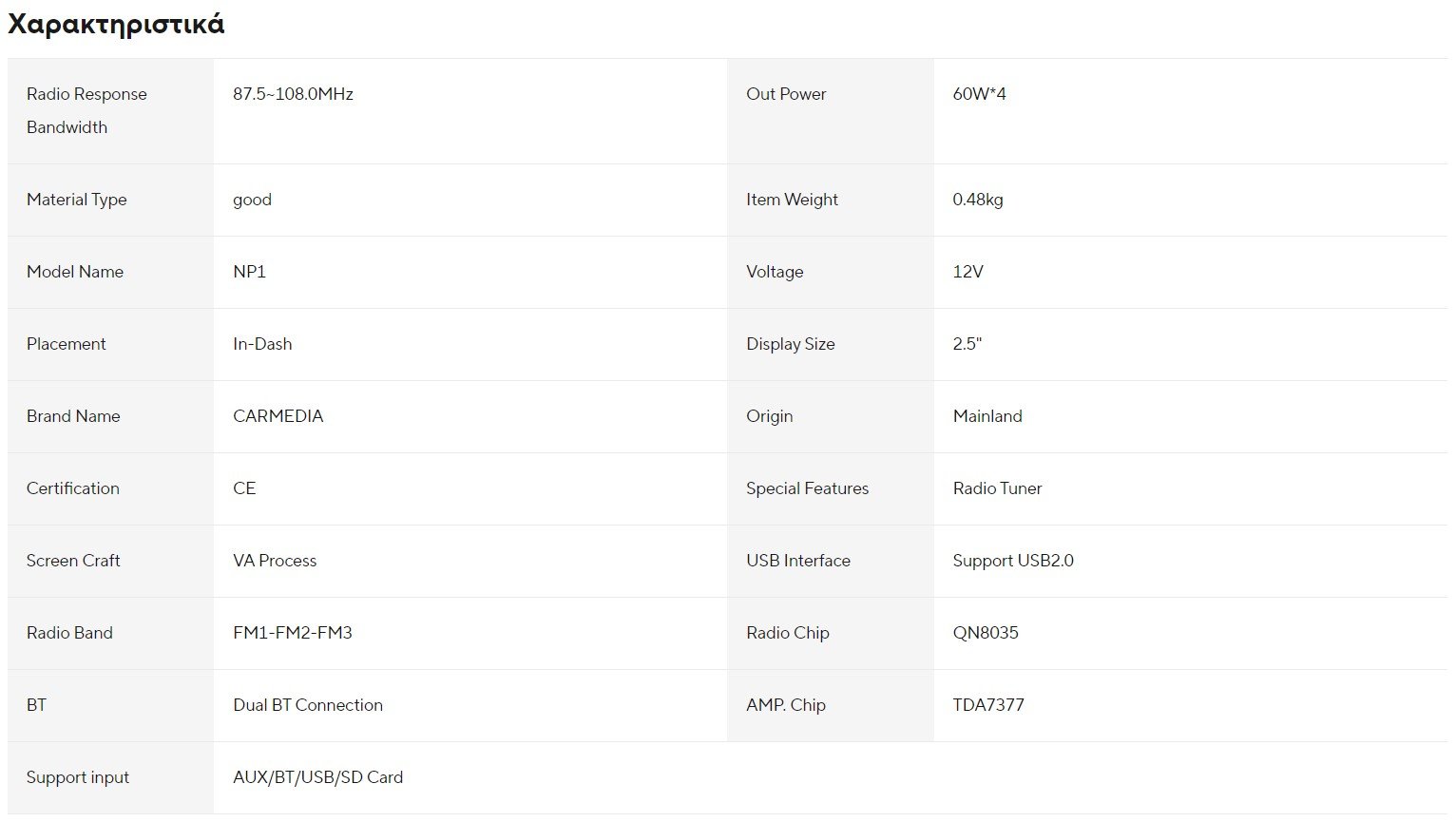Click the 60W*4 power value
The image size is (1456, 822).
979,94
